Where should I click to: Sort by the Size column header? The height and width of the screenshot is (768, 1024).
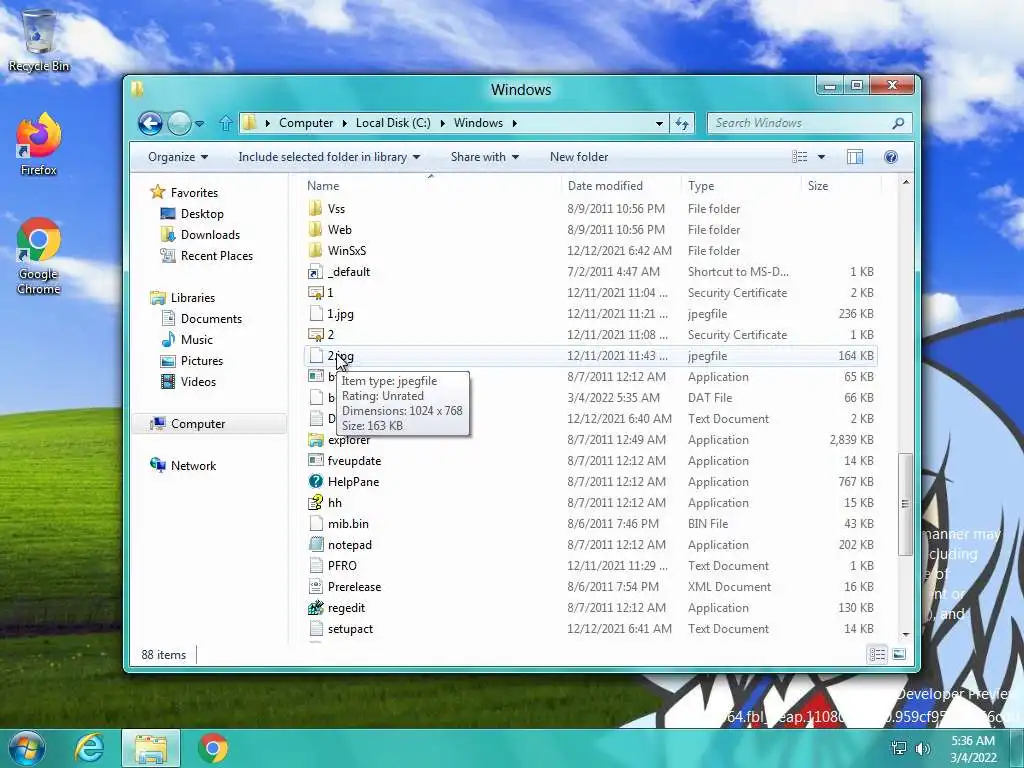(x=818, y=185)
